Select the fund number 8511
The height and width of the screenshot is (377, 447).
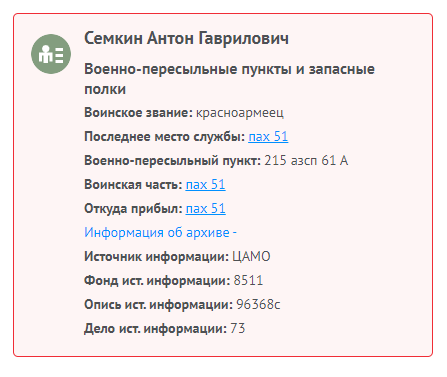[x=248, y=281]
